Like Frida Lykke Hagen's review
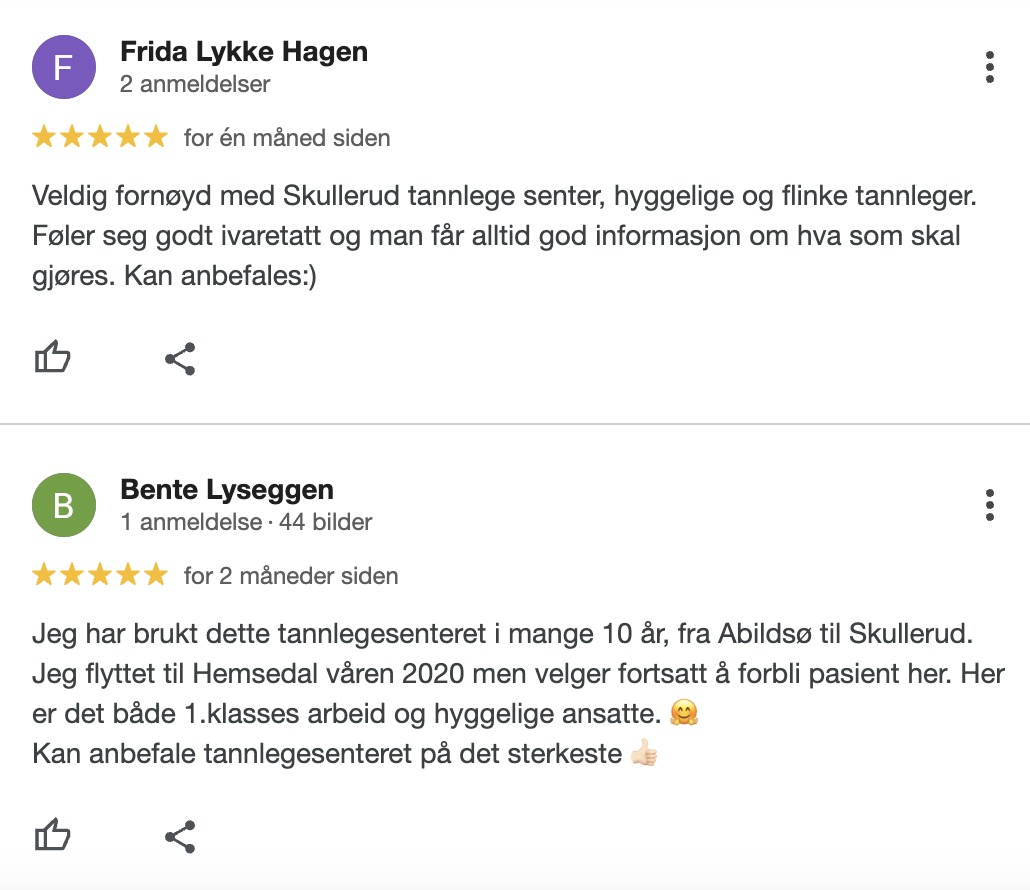The image size is (1030, 890). click(x=53, y=357)
